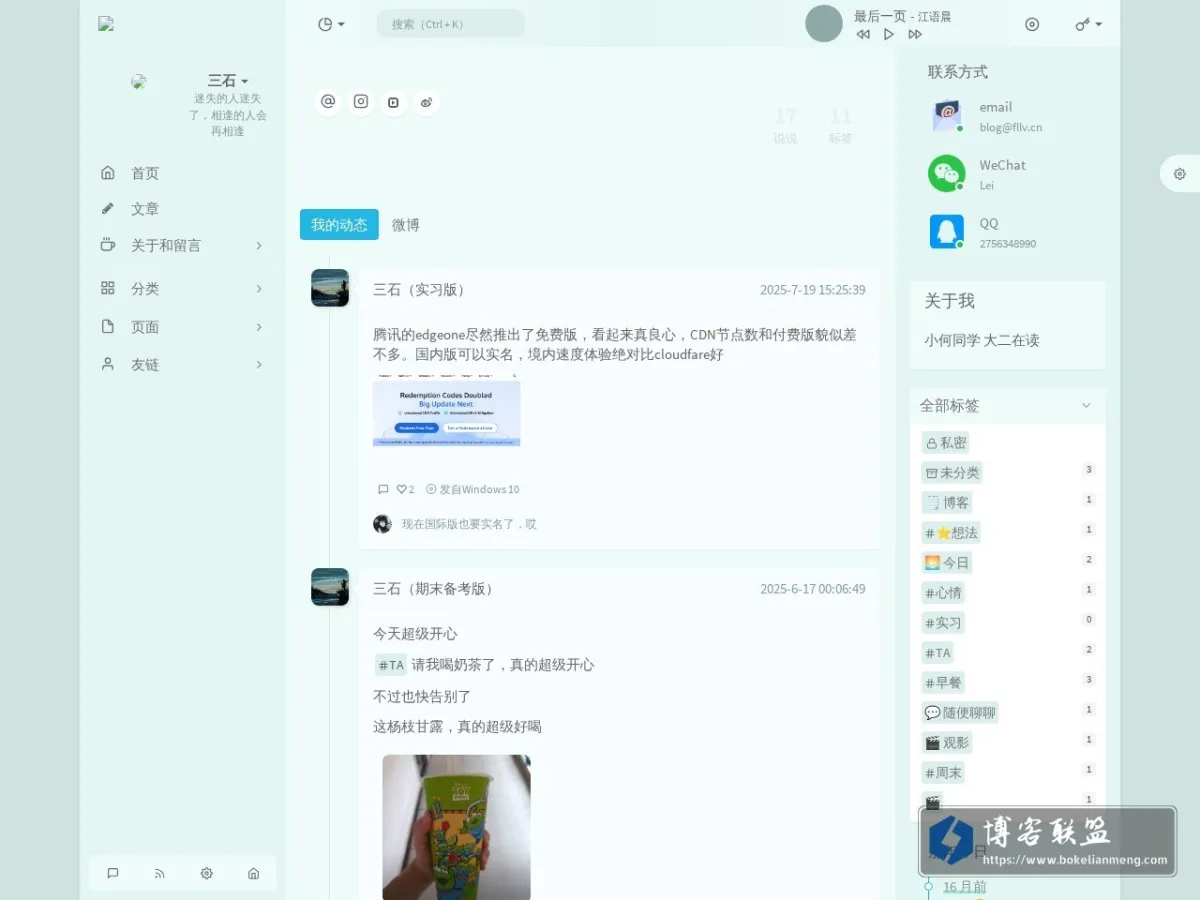
Task: Collapse the 全部标签 panel chevron
Action: point(1087,405)
